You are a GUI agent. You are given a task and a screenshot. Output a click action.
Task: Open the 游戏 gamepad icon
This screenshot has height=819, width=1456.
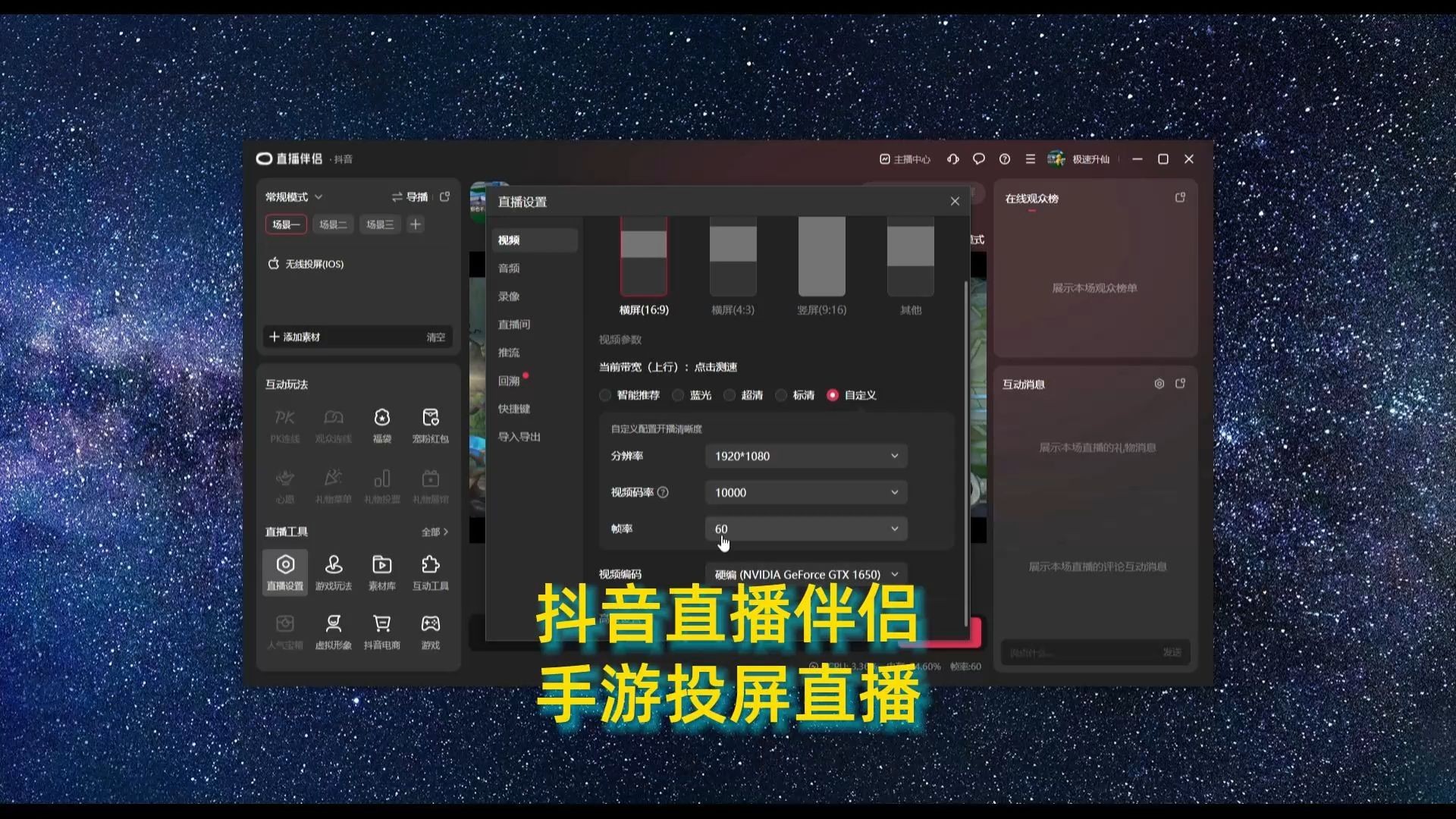431,632
